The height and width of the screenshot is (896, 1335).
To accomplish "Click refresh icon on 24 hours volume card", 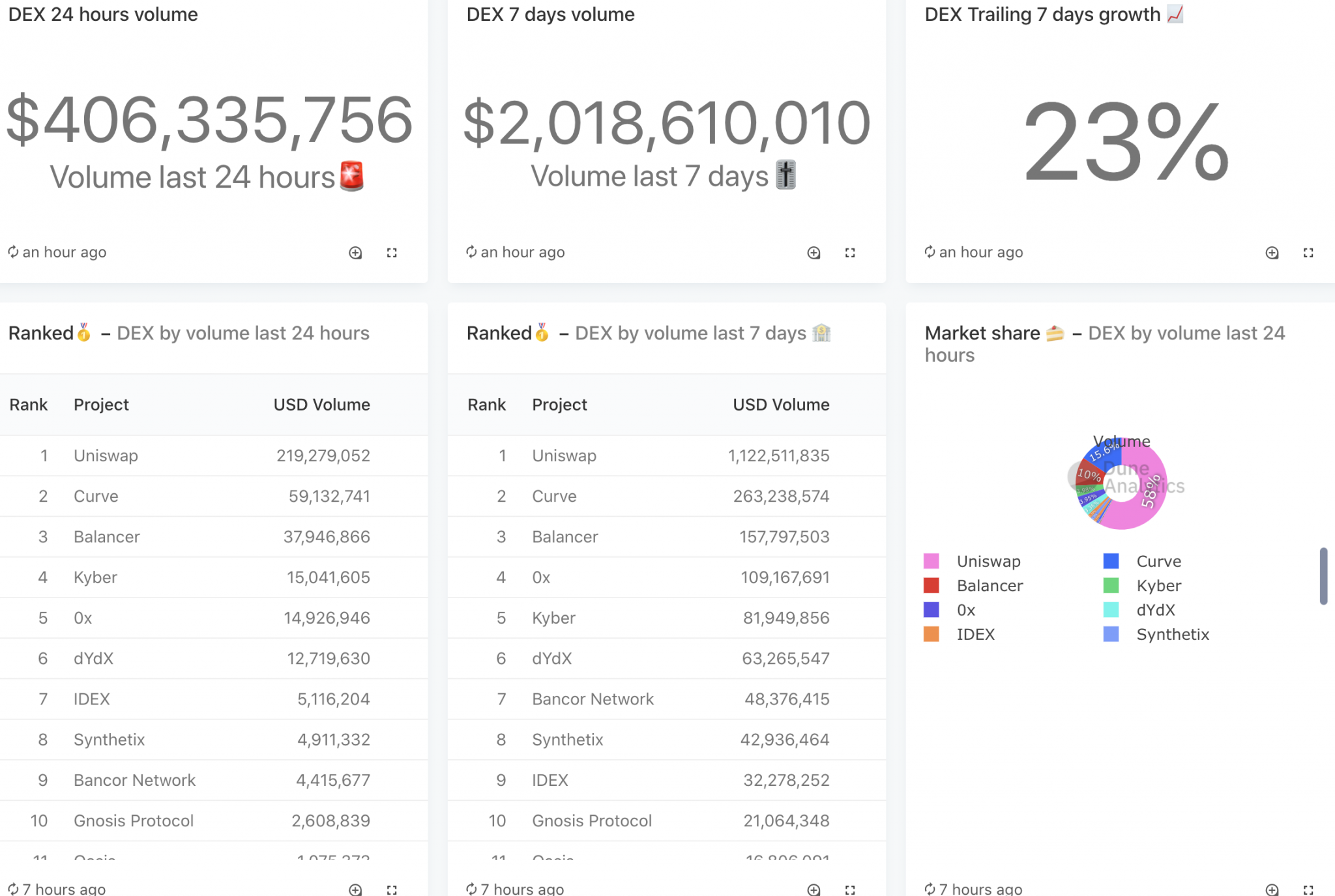I will click(x=13, y=252).
